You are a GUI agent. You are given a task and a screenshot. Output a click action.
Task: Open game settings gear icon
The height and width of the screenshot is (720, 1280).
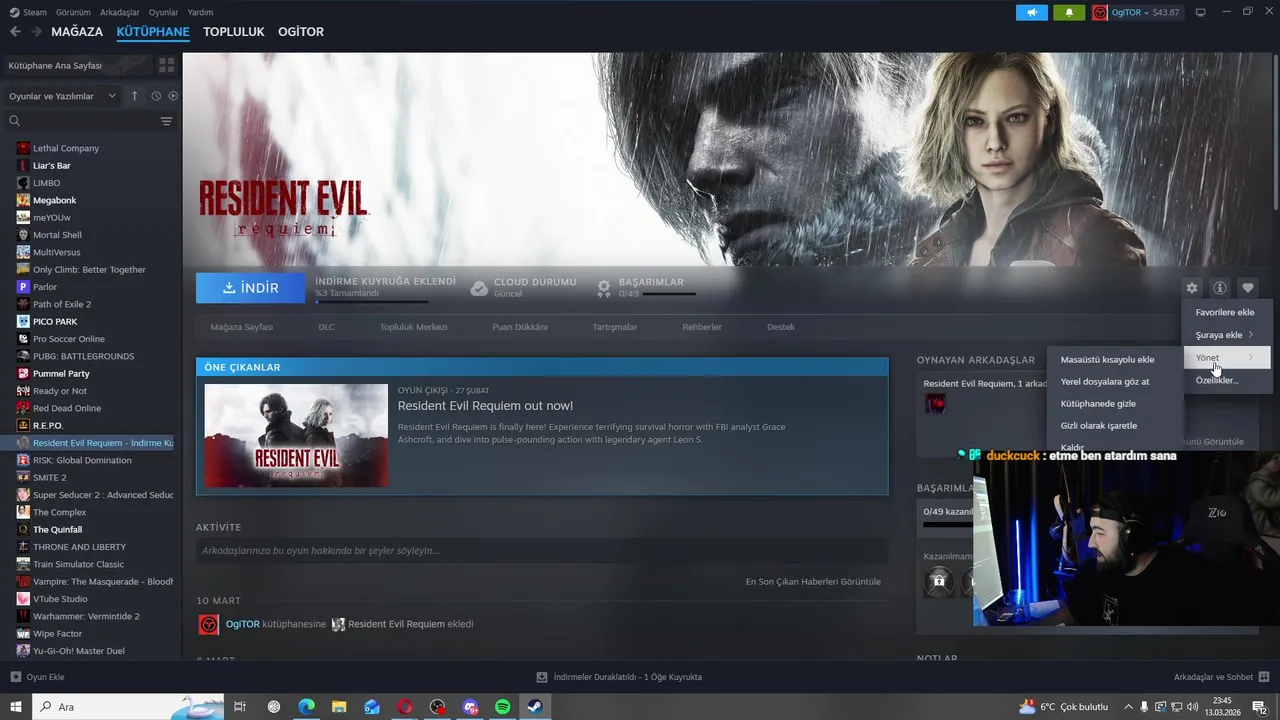click(1192, 288)
